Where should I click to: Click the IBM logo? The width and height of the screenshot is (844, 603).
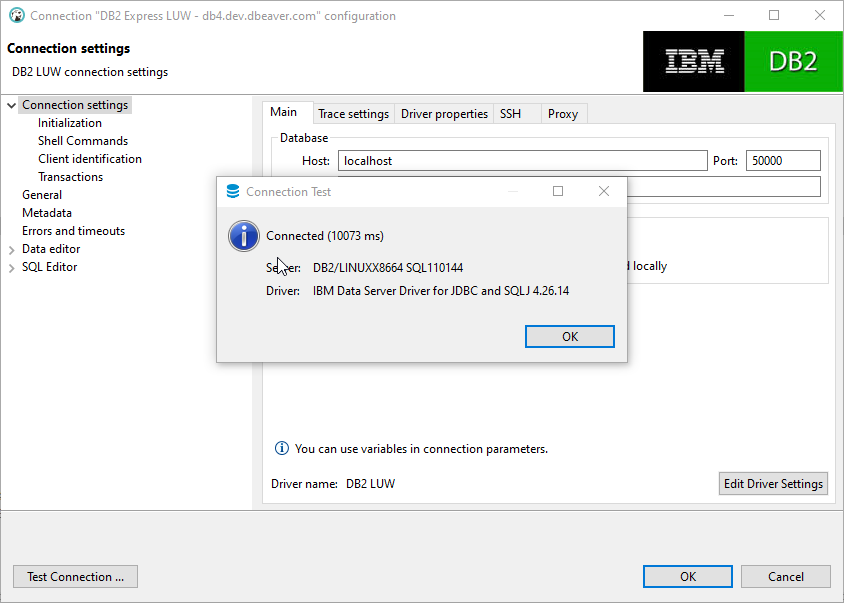[693, 61]
